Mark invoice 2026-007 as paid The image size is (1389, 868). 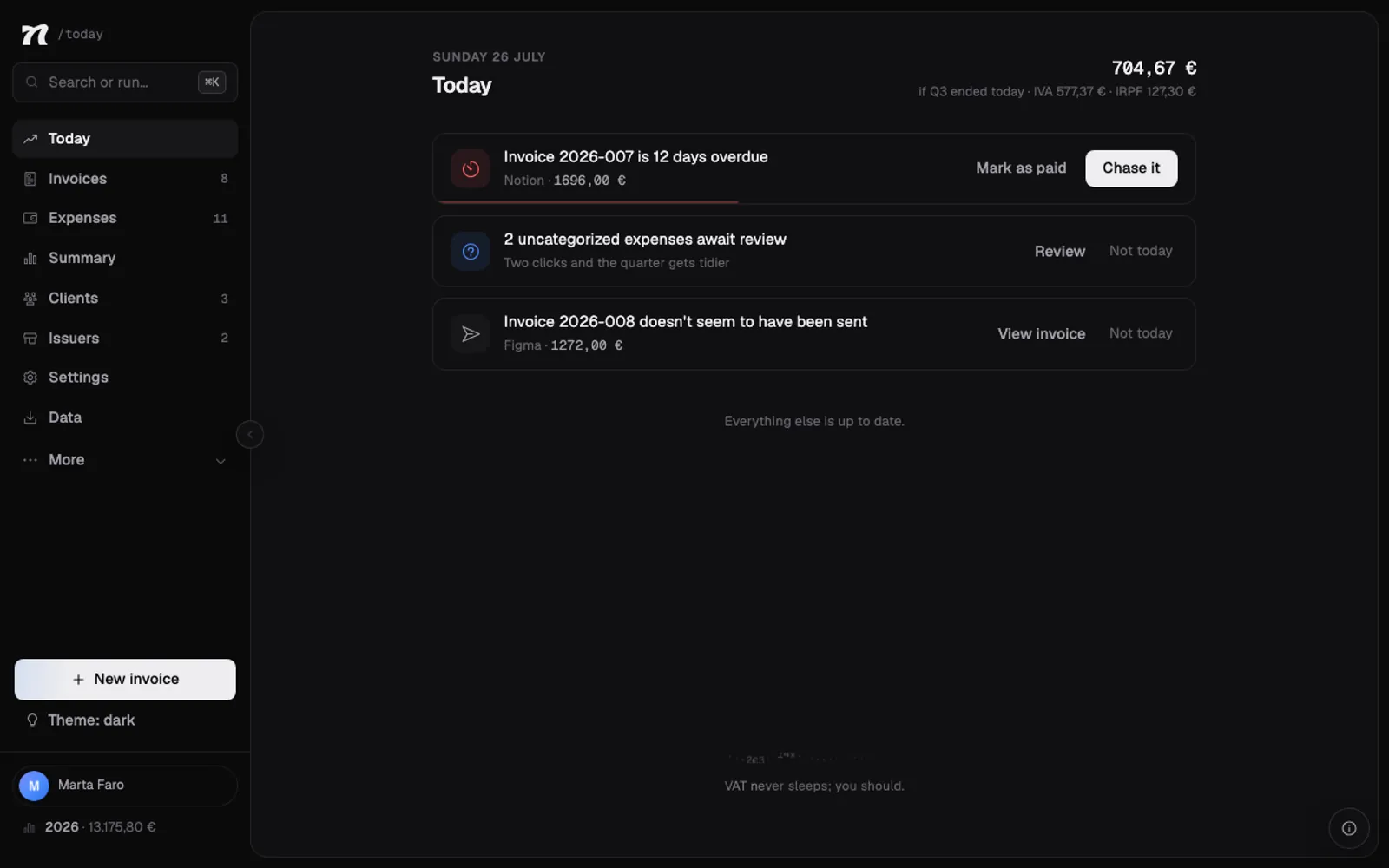click(1021, 168)
